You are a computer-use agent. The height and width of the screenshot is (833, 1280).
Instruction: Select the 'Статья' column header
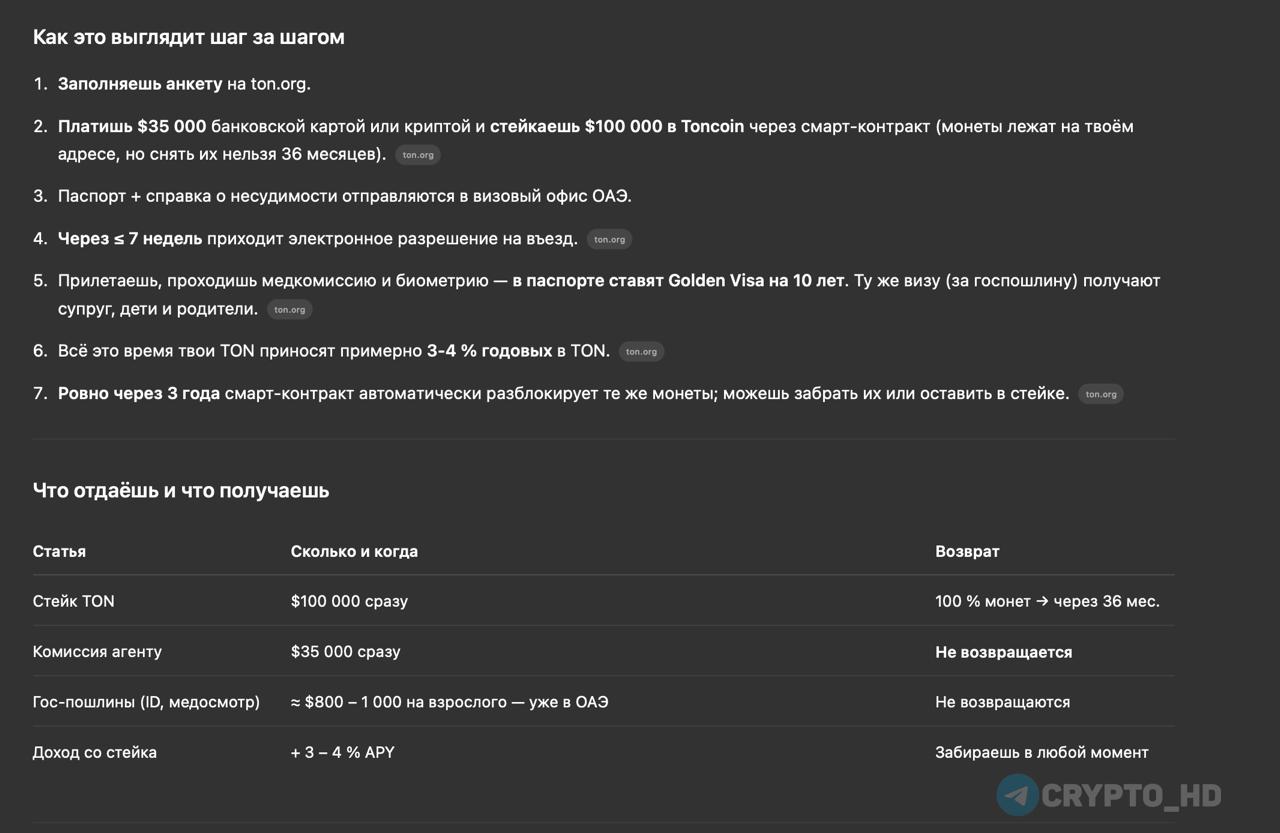pos(59,552)
